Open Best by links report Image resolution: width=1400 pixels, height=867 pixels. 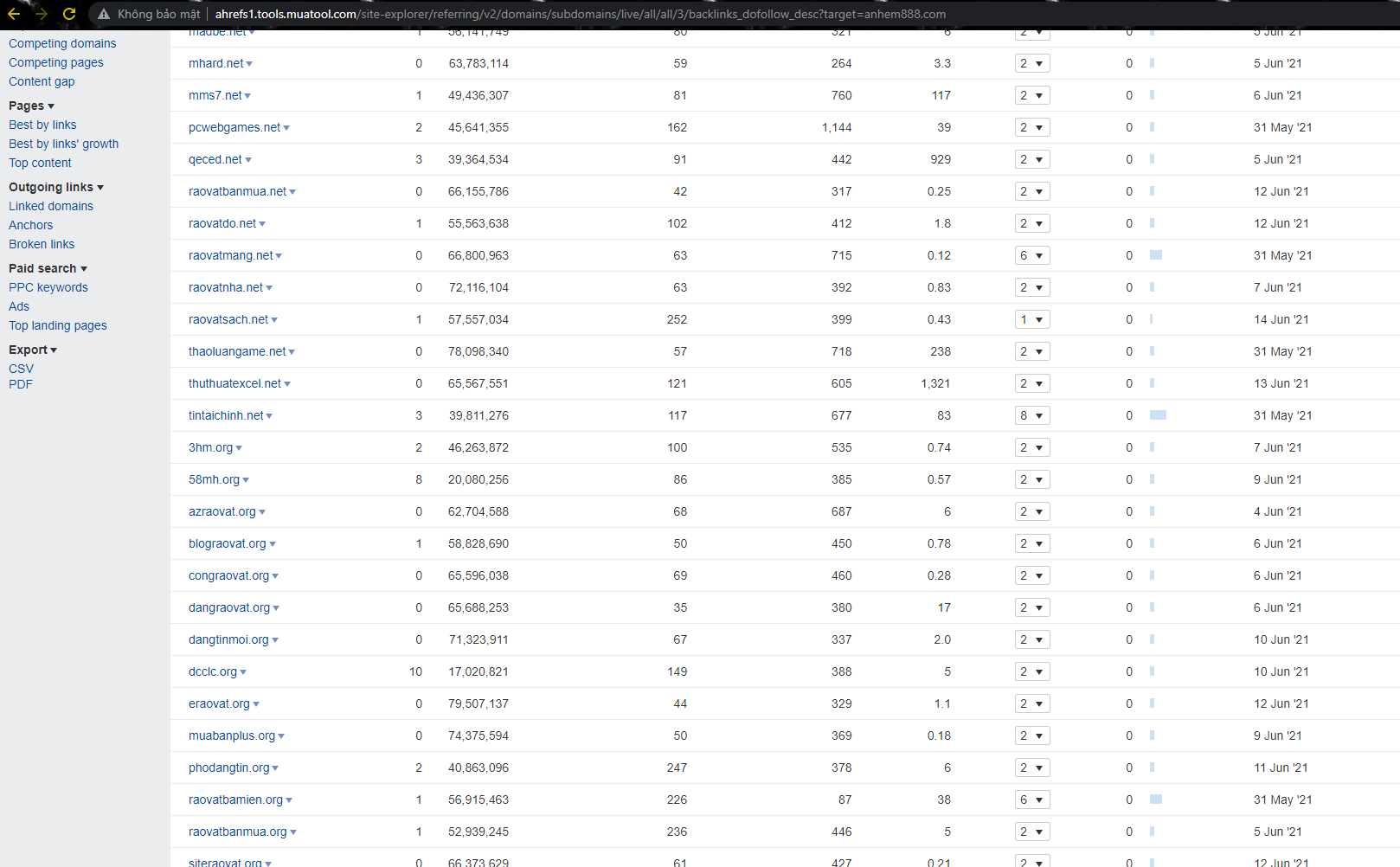(42, 125)
